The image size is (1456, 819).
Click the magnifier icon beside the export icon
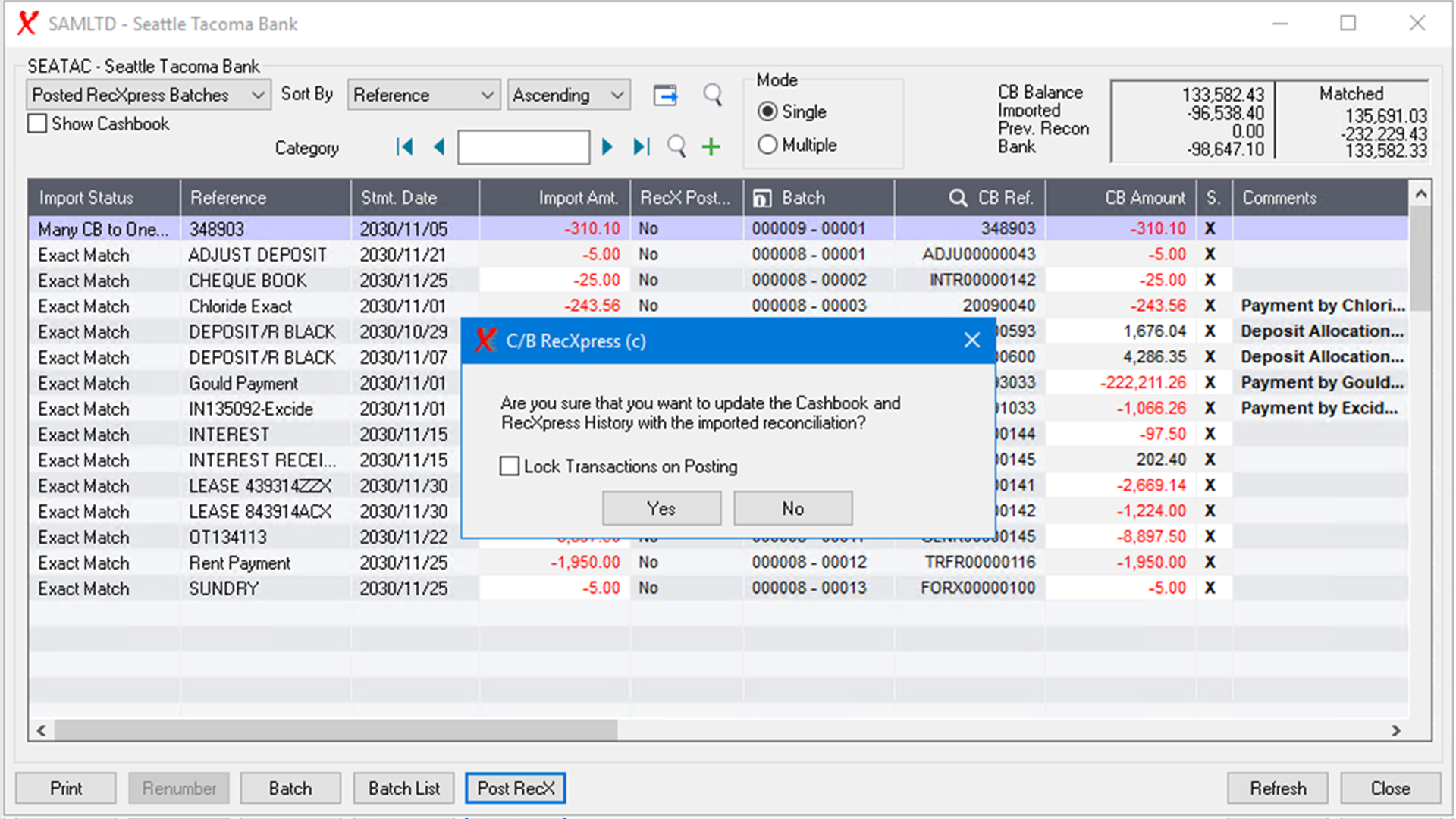point(712,95)
